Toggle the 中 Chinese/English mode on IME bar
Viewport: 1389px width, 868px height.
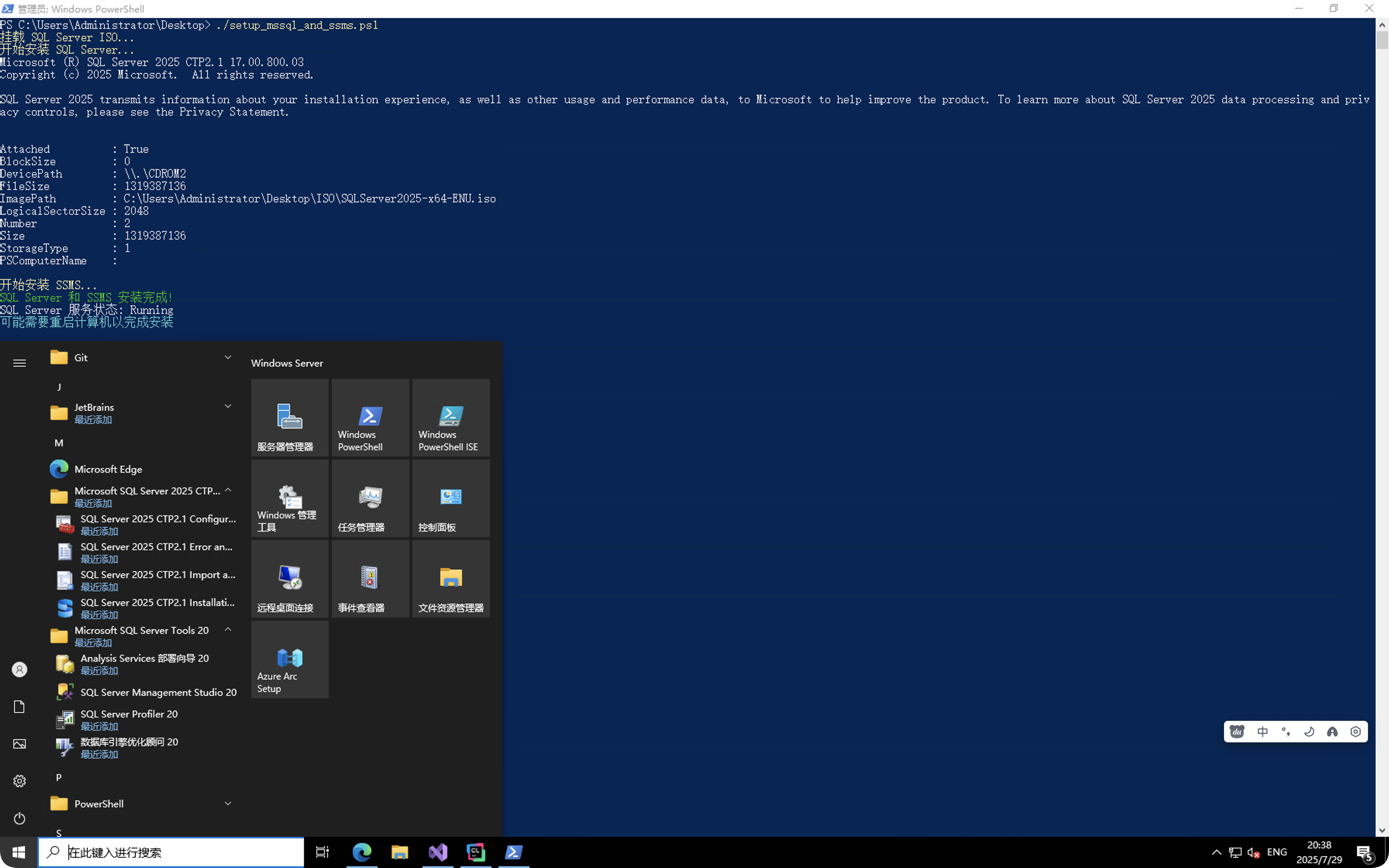[1263, 731]
